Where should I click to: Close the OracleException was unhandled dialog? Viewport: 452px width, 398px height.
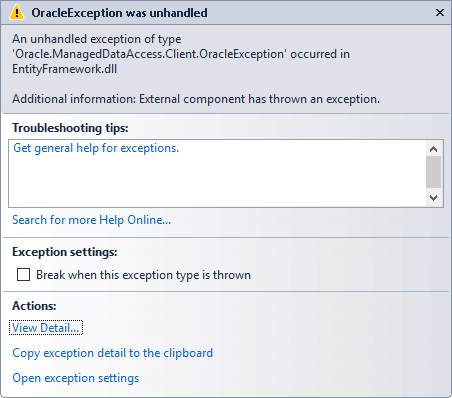coord(440,13)
